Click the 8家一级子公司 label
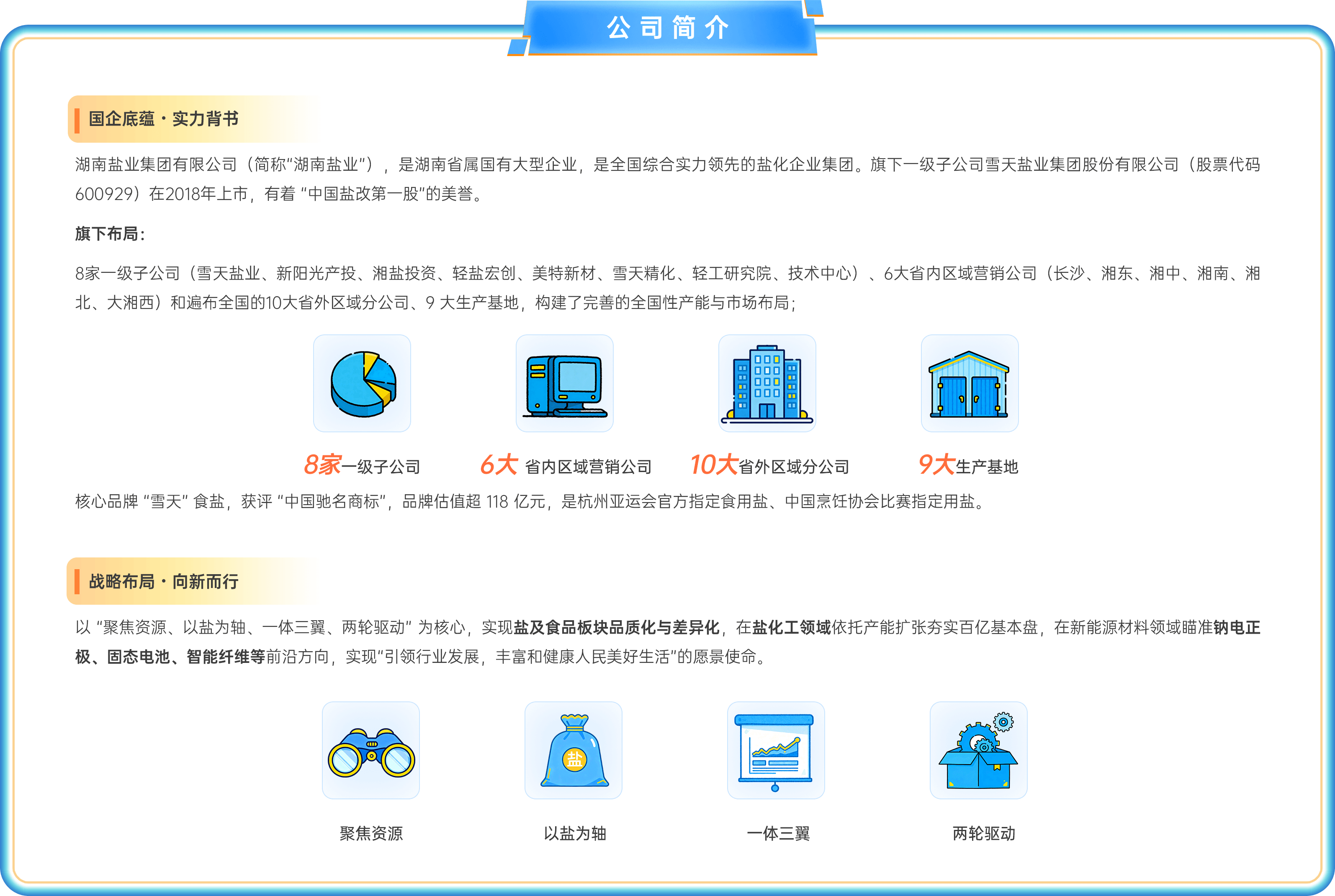This screenshot has width=1335, height=896. 362,465
